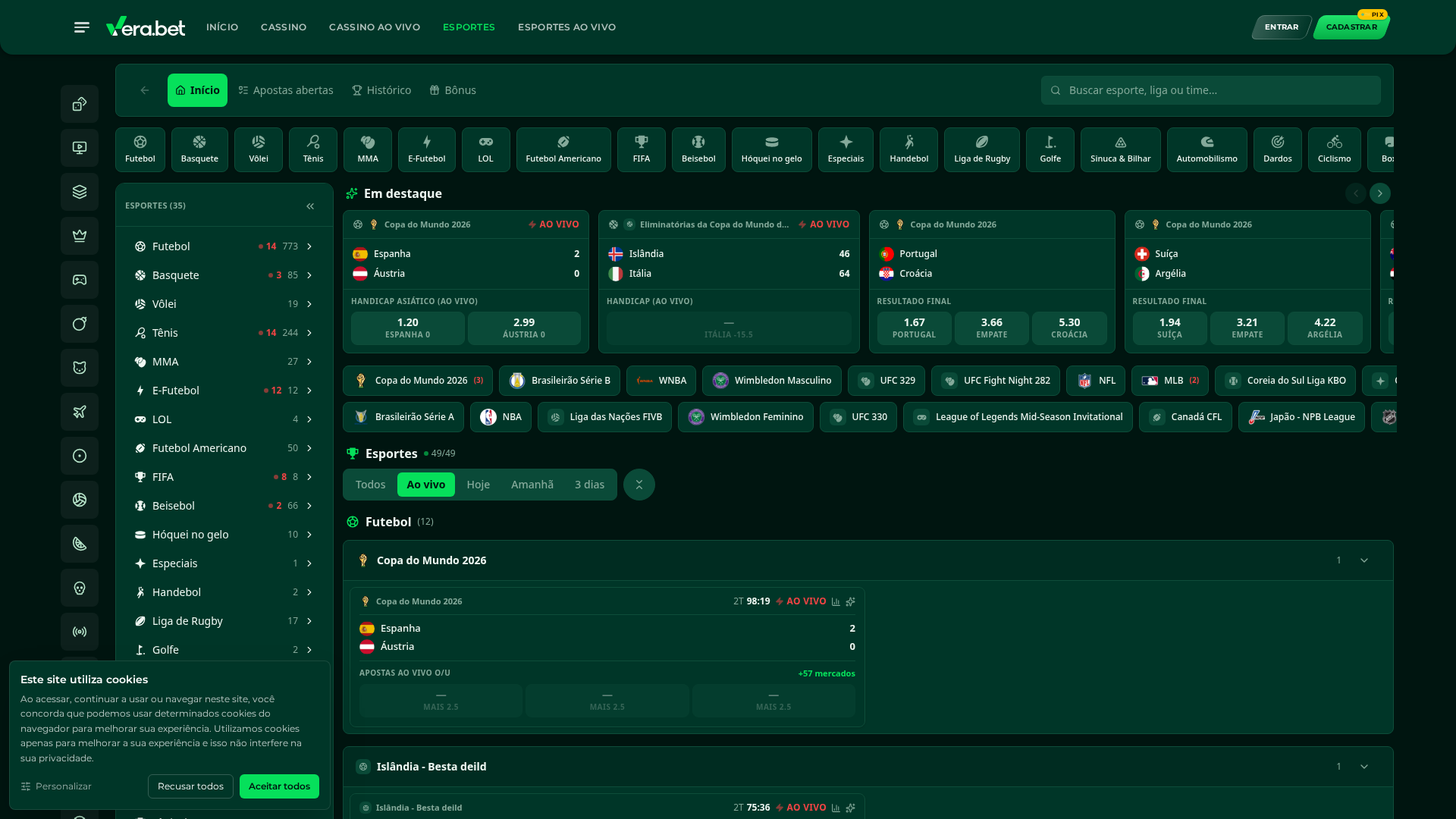Select the Beisebol icon in top bar

click(698, 149)
